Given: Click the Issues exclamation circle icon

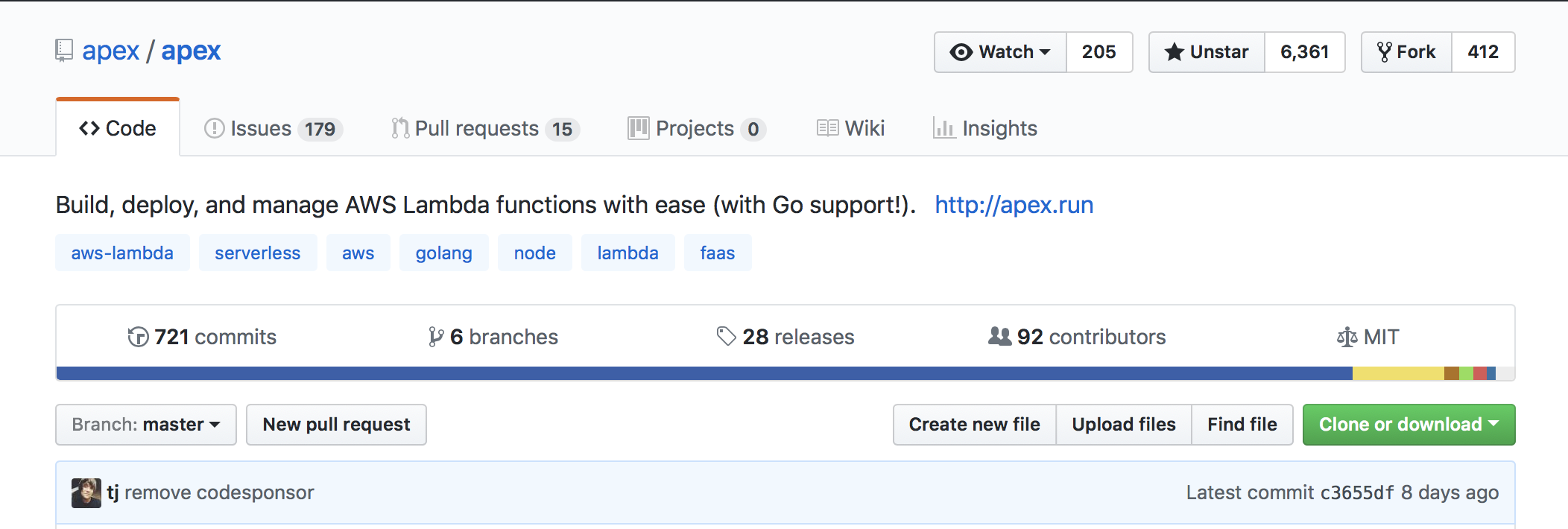Looking at the screenshot, I should (215, 129).
